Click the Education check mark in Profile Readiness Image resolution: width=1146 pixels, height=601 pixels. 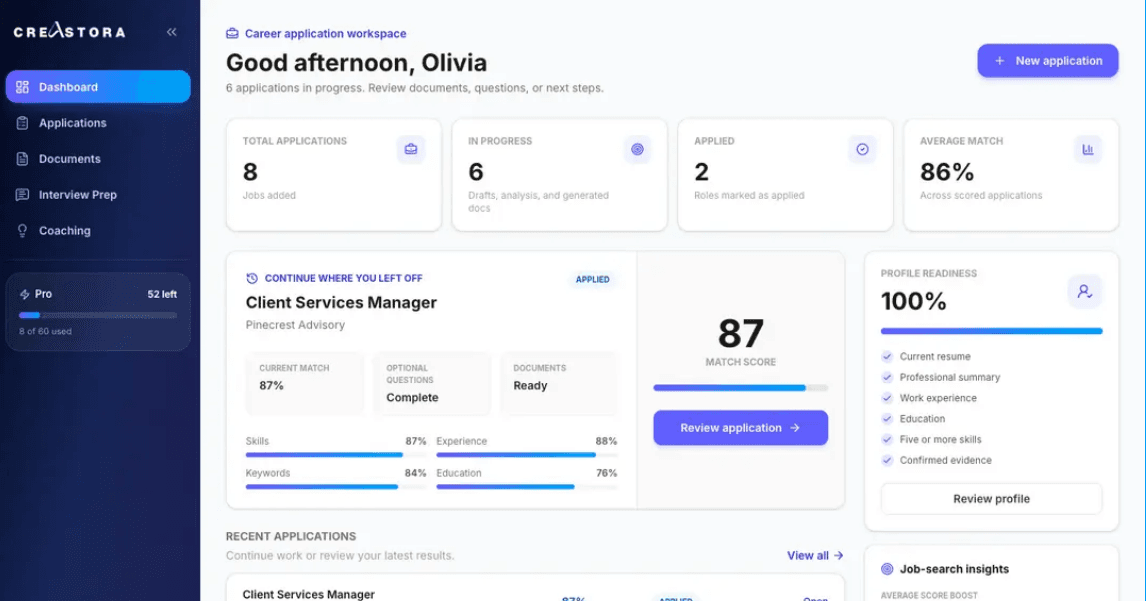(887, 419)
